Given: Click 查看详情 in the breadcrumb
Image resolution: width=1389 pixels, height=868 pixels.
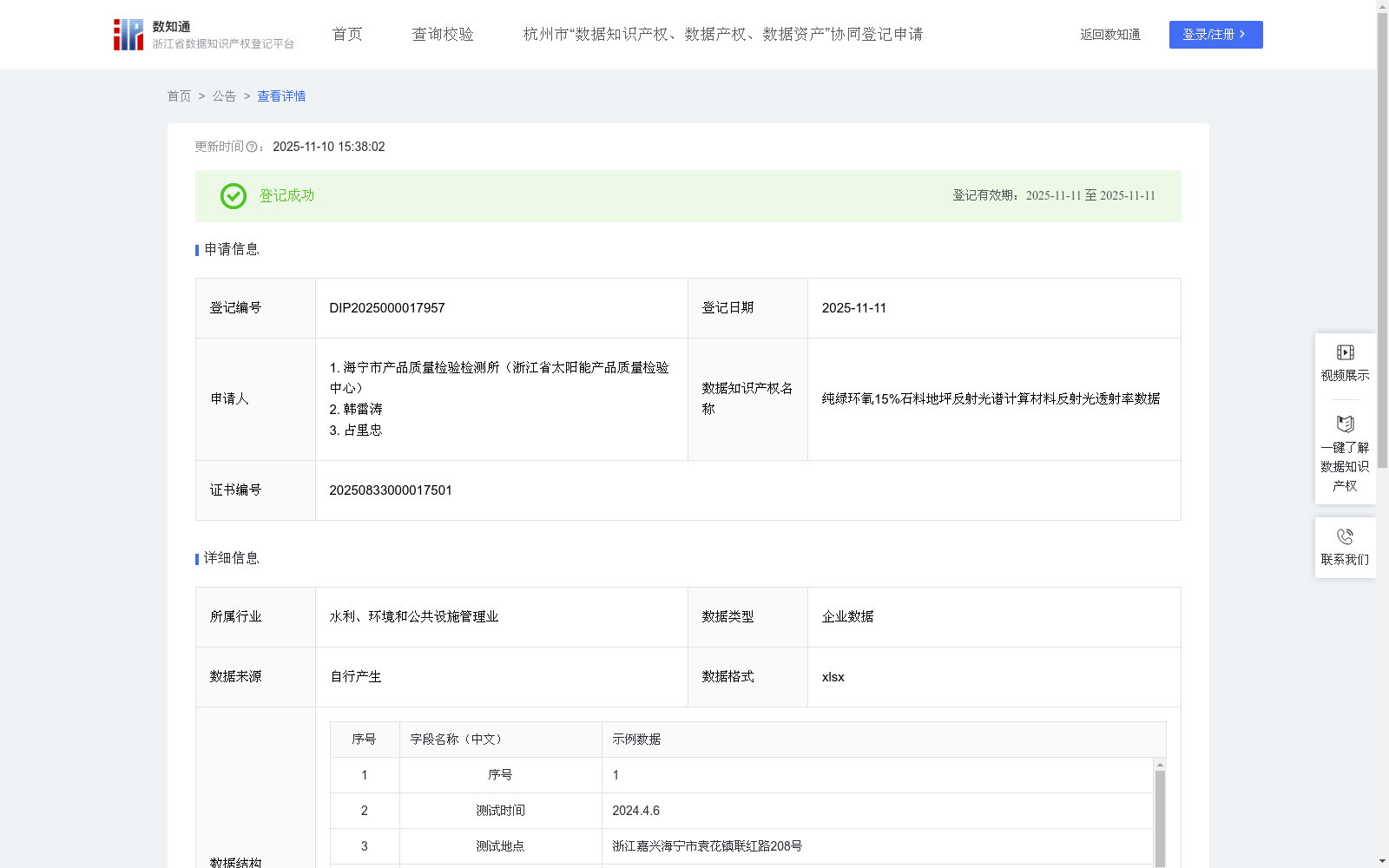Looking at the screenshot, I should 281,96.
